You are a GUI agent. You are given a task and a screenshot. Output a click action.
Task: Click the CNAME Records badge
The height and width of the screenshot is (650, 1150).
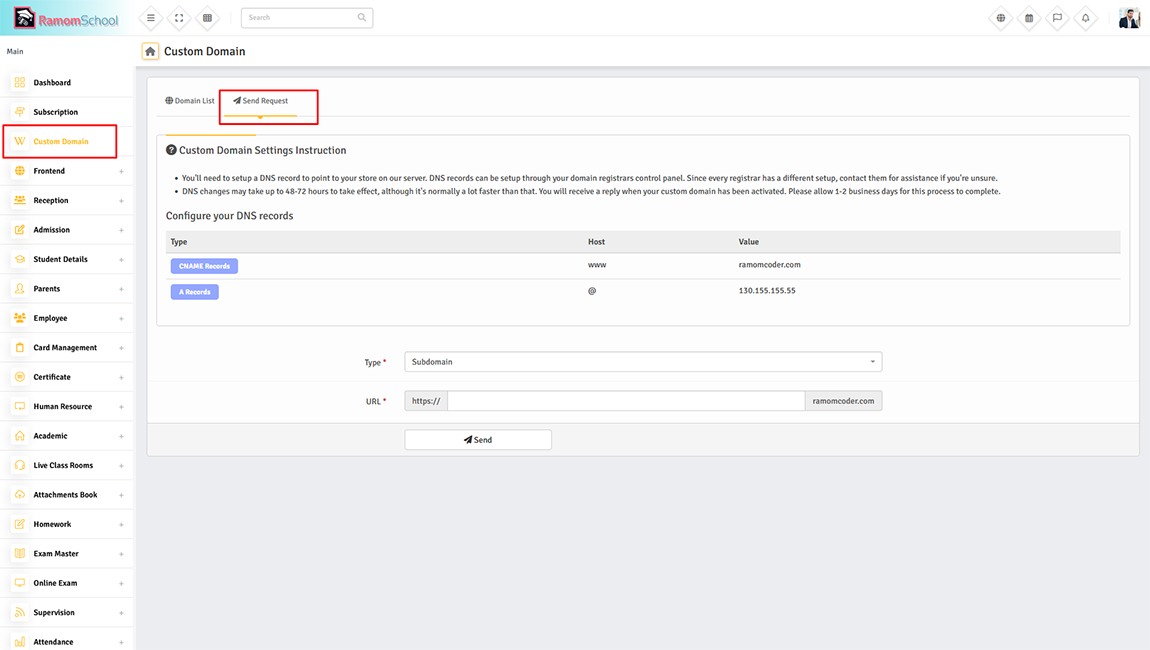[x=204, y=266]
